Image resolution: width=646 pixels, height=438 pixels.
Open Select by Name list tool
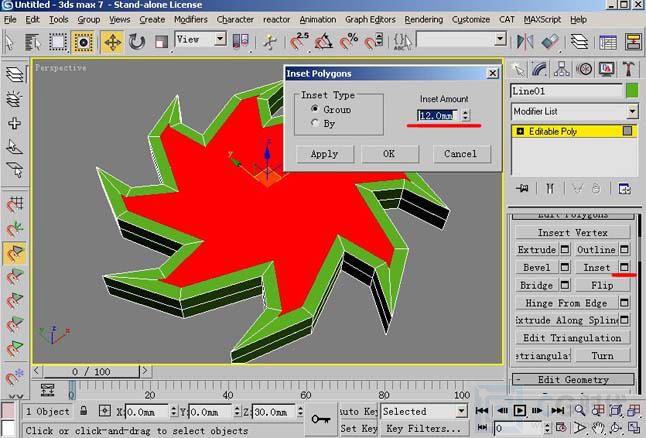(33, 42)
